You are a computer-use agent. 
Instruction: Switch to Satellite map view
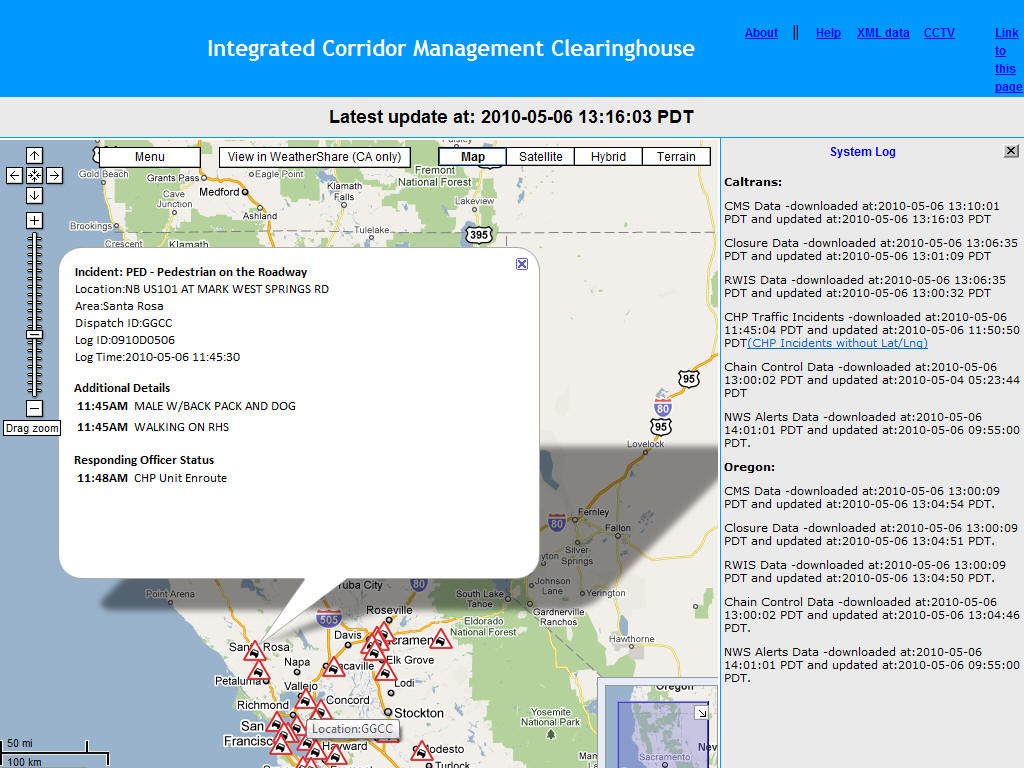(x=540, y=157)
